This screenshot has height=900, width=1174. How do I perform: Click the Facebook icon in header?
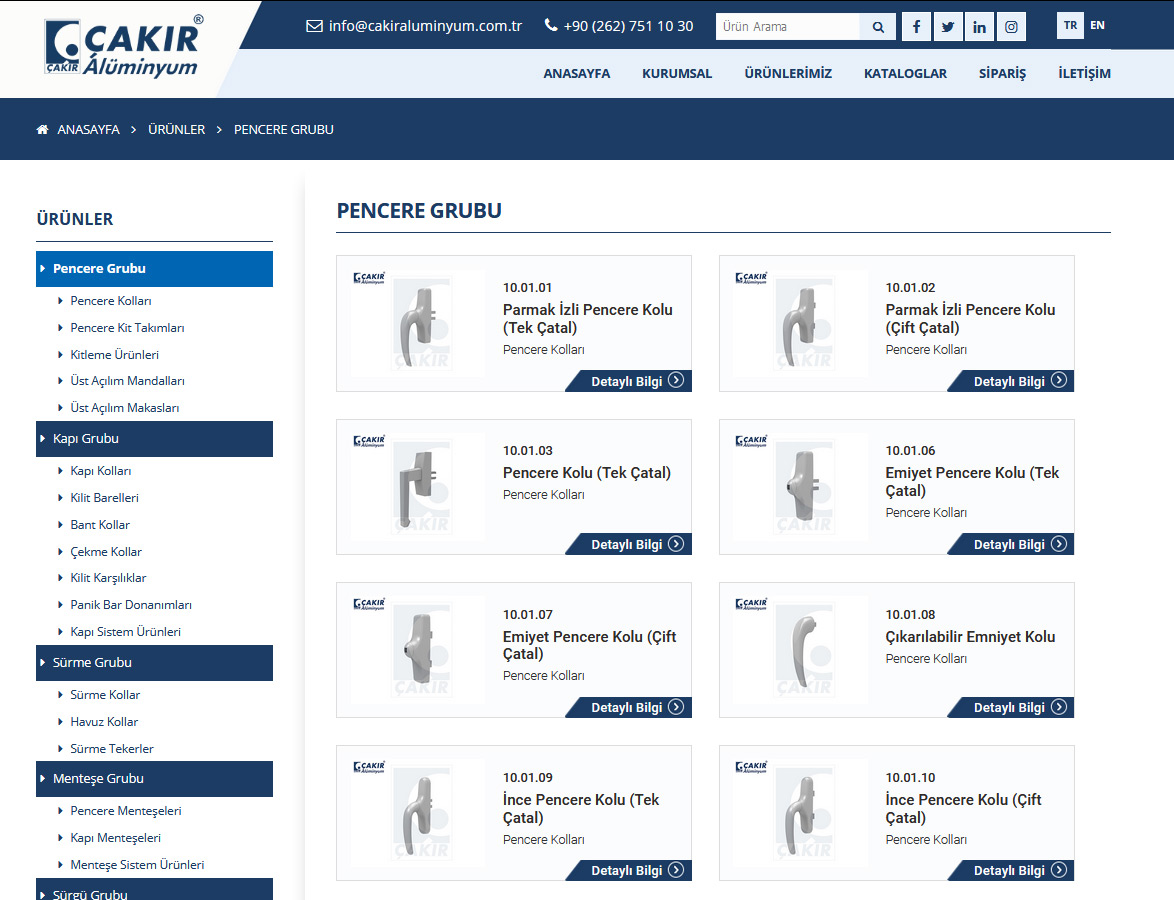click(916, 27)
